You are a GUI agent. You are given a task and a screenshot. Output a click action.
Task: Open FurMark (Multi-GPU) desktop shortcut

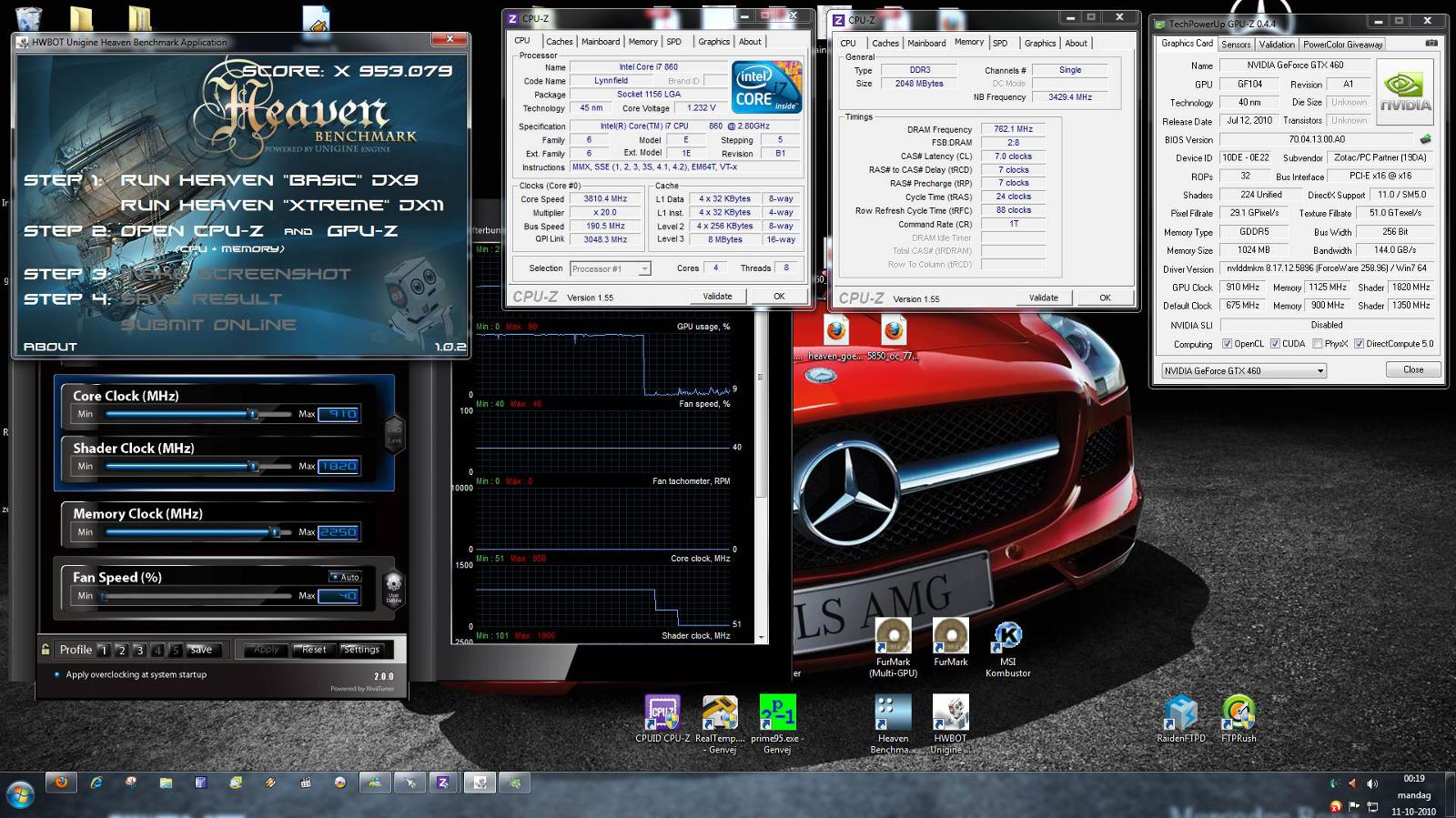(893, 648)
